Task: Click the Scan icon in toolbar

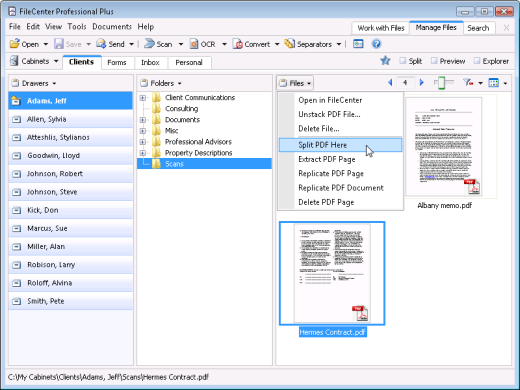Action: [x=149, y=44]
